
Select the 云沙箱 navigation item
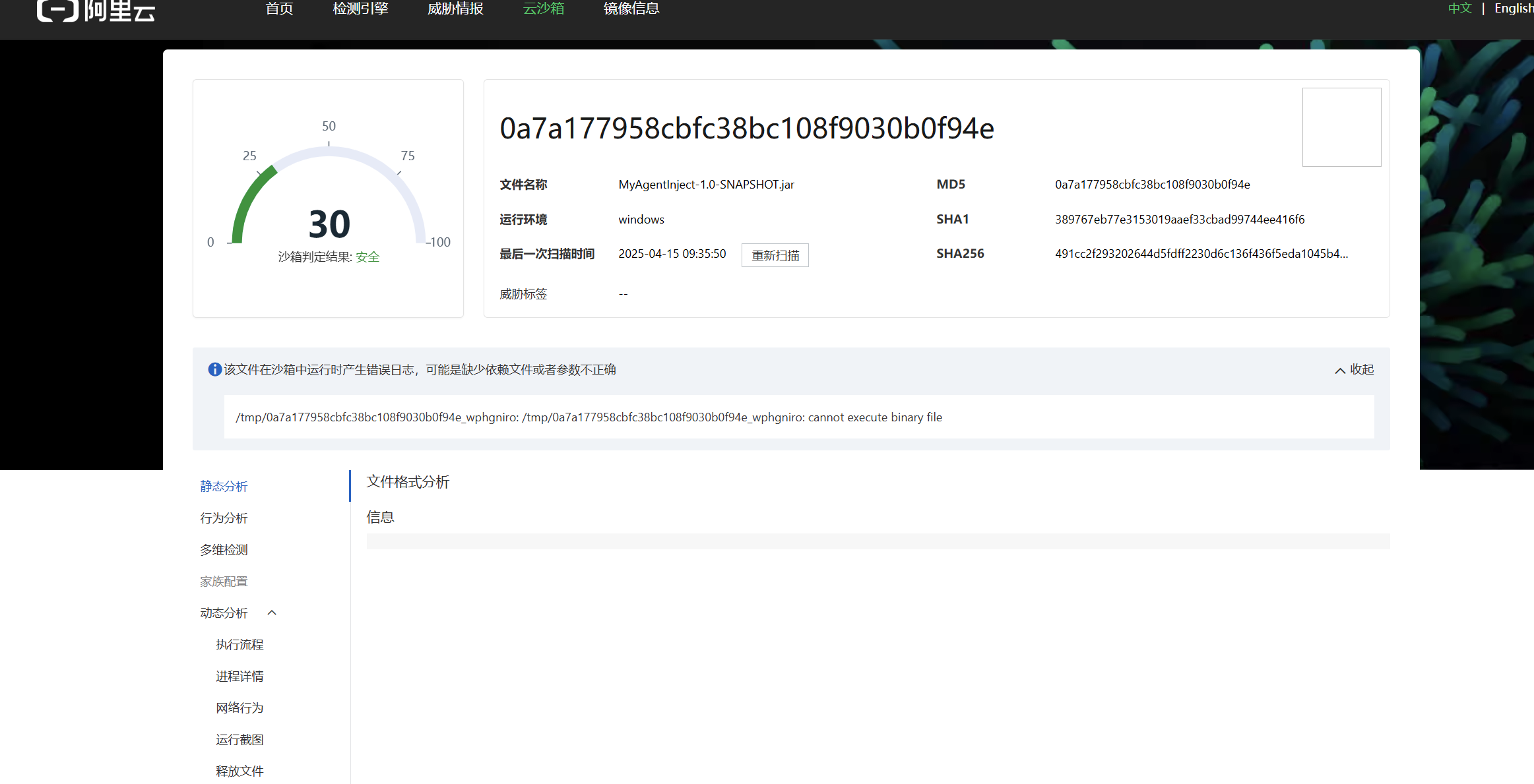[543, 9]
